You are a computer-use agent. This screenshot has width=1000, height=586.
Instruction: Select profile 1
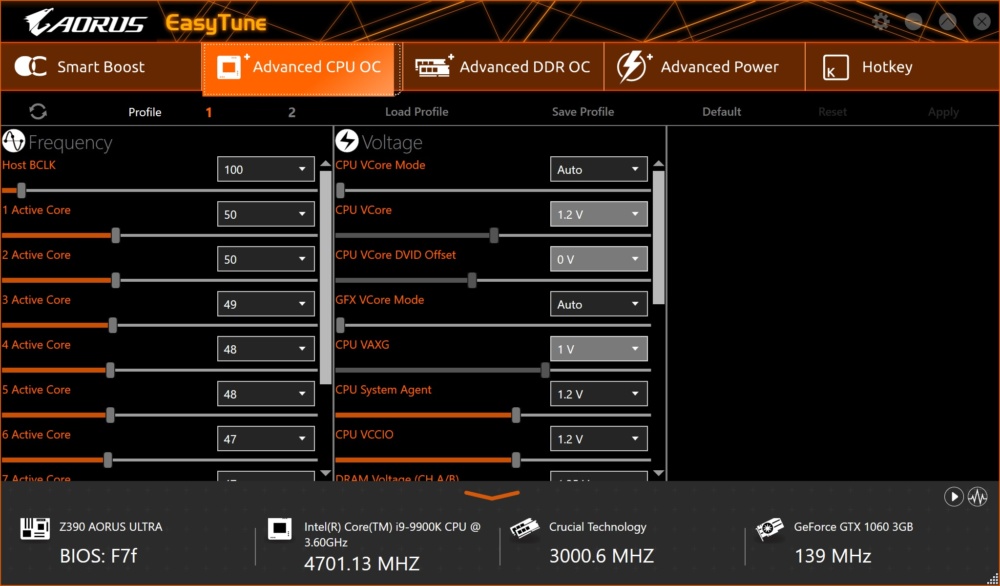click(209, 112)
